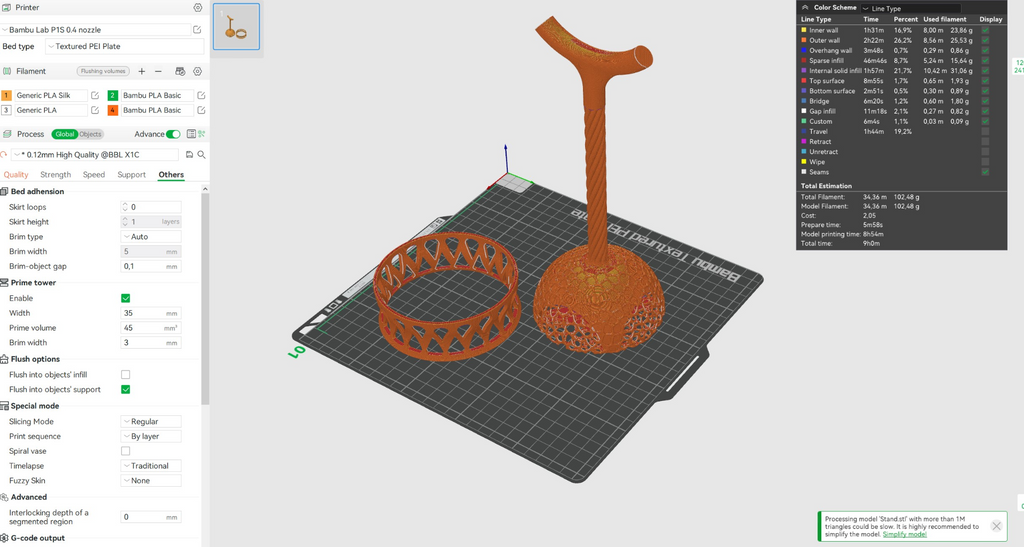Click the Skirt loops stepper field

(151, 207)
